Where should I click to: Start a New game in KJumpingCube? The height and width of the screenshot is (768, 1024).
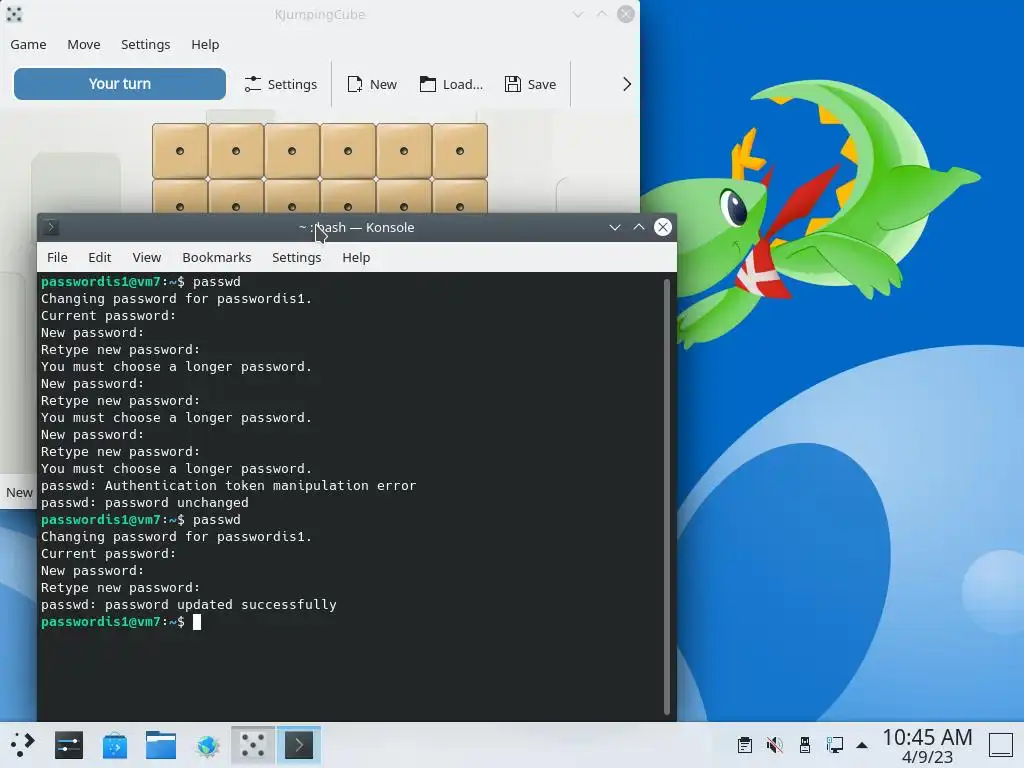pyautogui.click(x=372, y=84)
